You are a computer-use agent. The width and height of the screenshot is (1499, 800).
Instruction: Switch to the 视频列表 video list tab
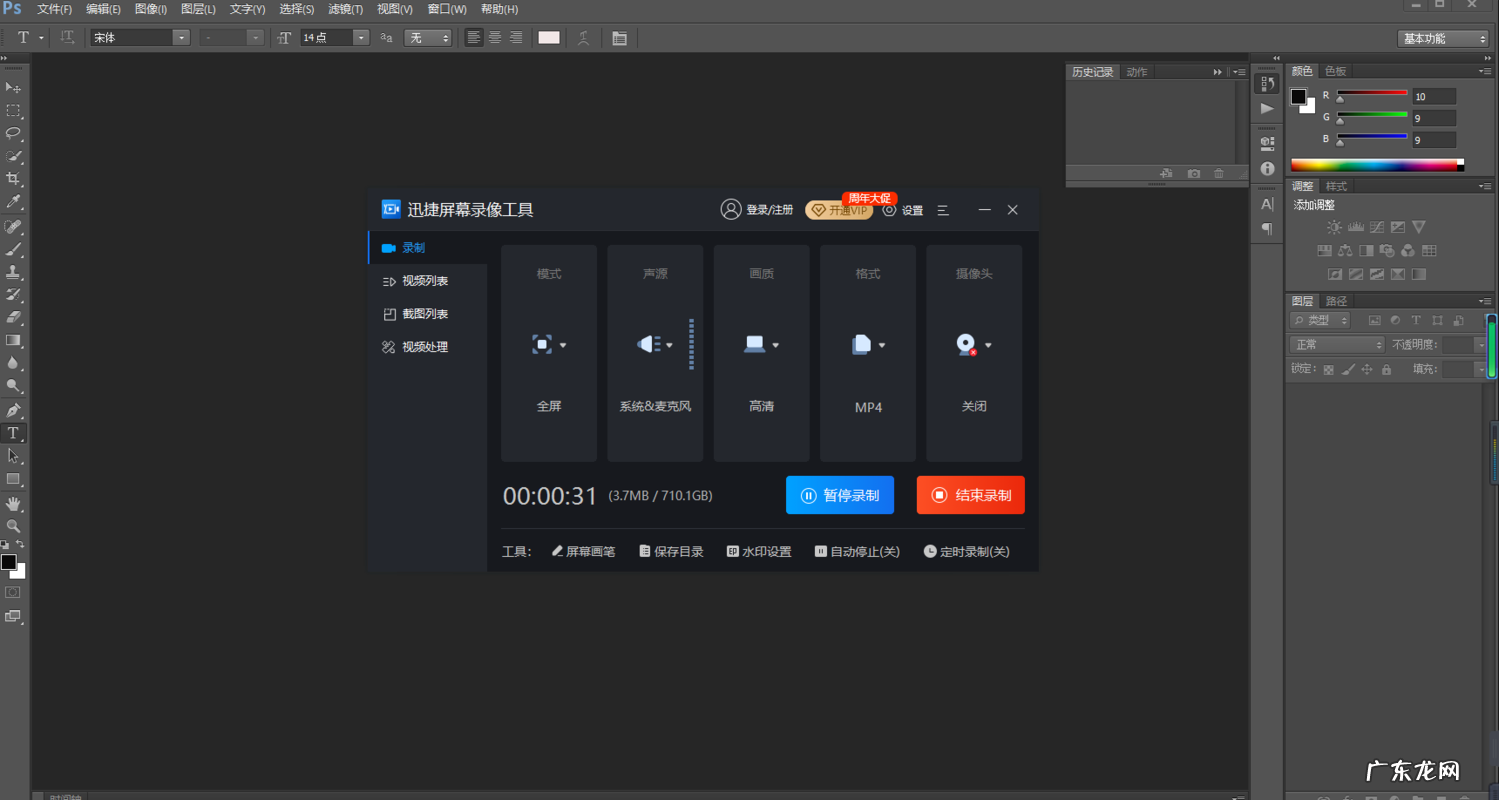coord(425,281)
